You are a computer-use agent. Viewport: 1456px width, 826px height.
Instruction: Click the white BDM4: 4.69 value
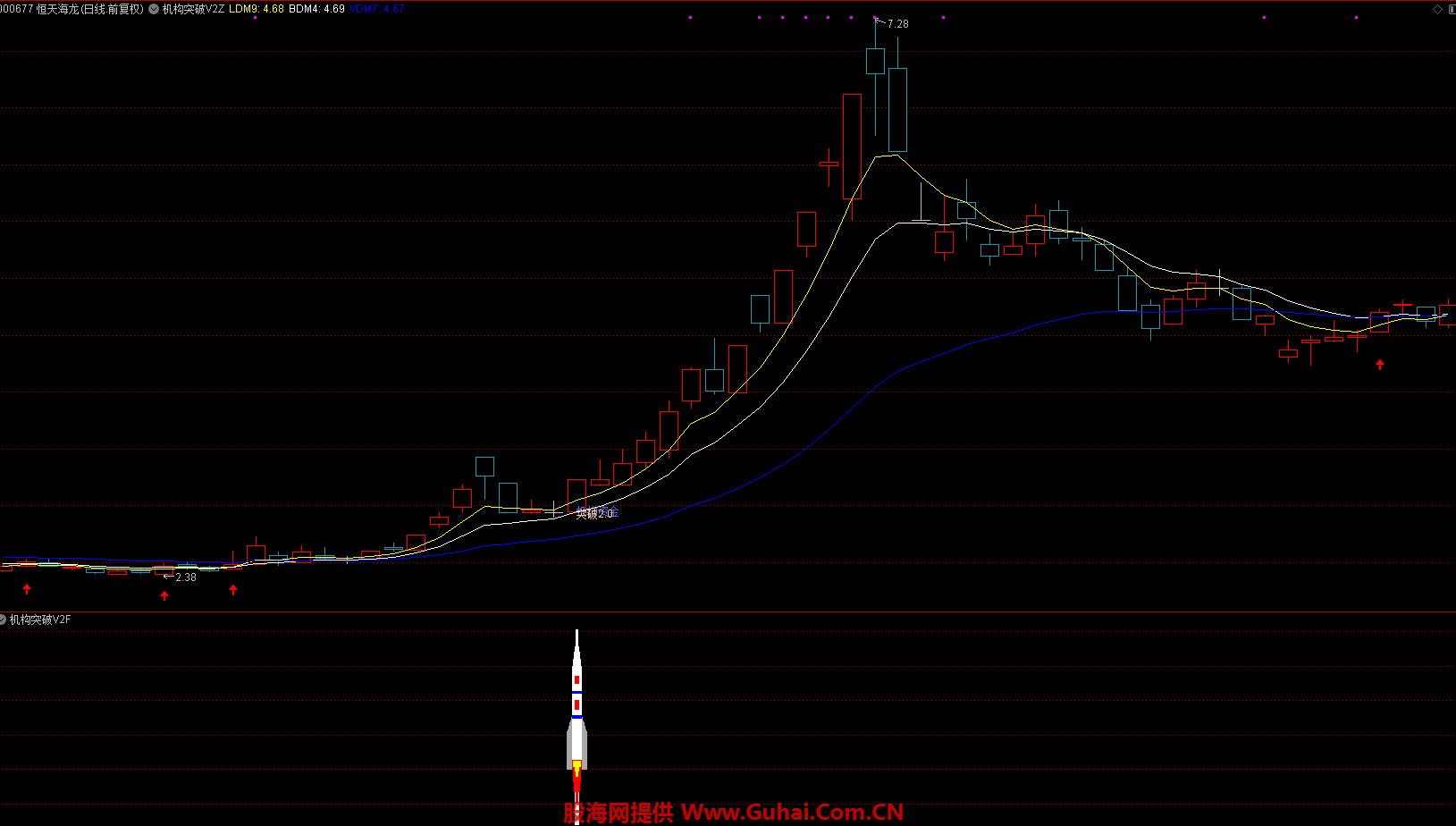pyautogui.click(x=316, y=9)
